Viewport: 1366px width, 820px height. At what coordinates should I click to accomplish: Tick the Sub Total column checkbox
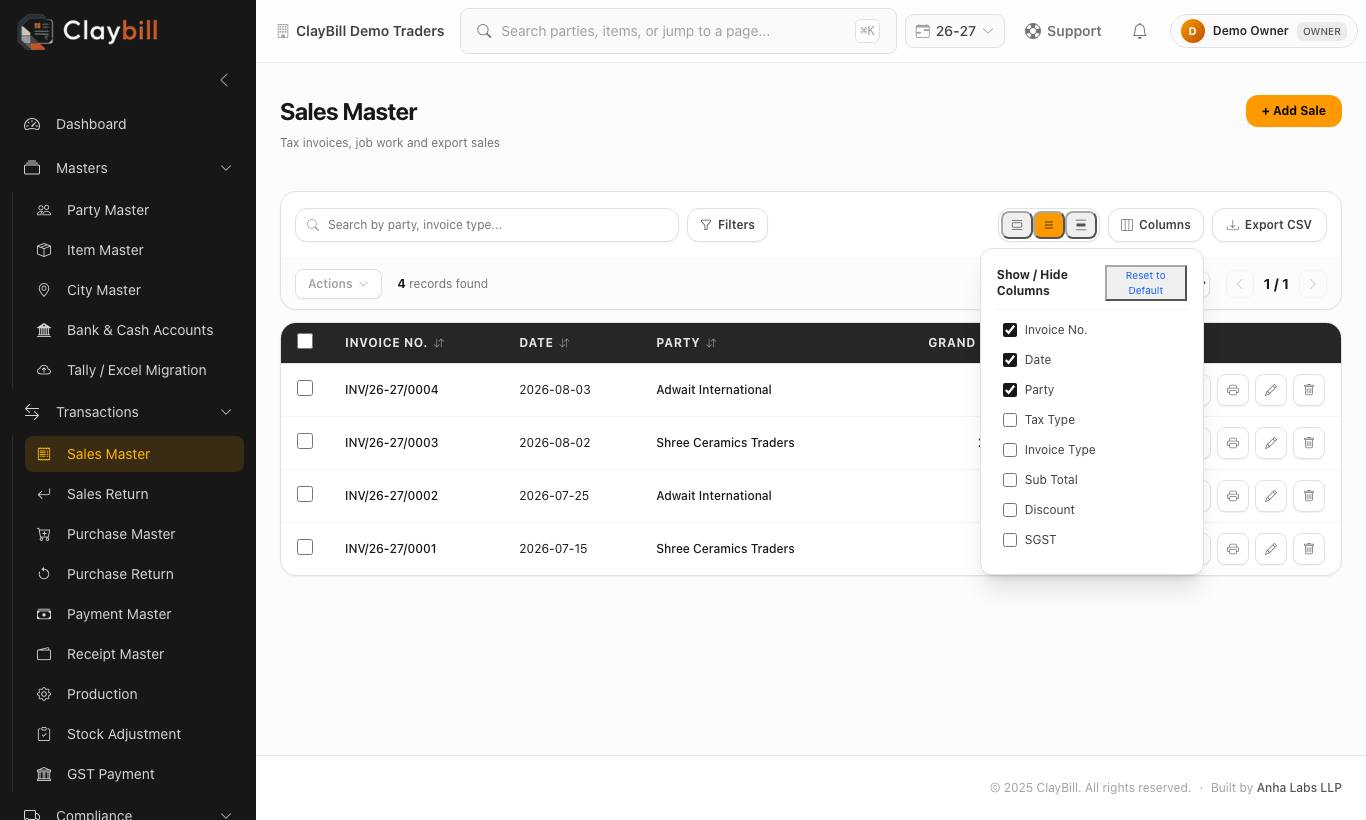(1010, 480)
